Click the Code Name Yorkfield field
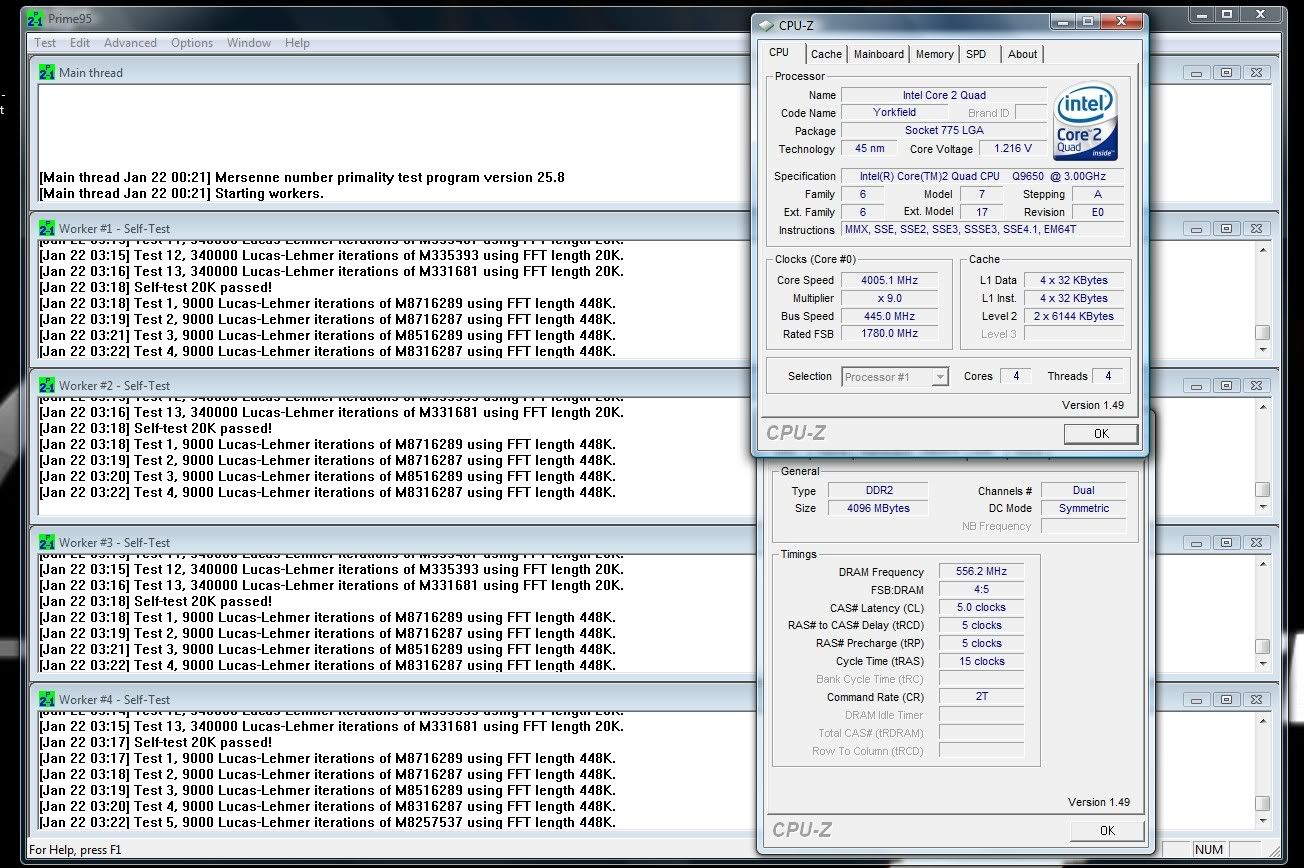This screenshot has width=1304, height=868. tap(894, 112)
